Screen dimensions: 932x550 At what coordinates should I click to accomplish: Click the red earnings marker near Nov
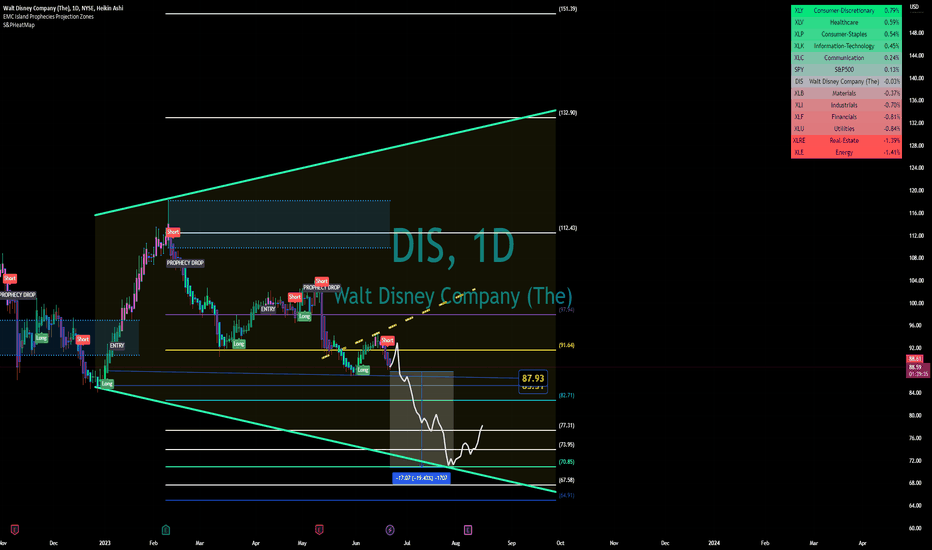[x=15, y=529]
